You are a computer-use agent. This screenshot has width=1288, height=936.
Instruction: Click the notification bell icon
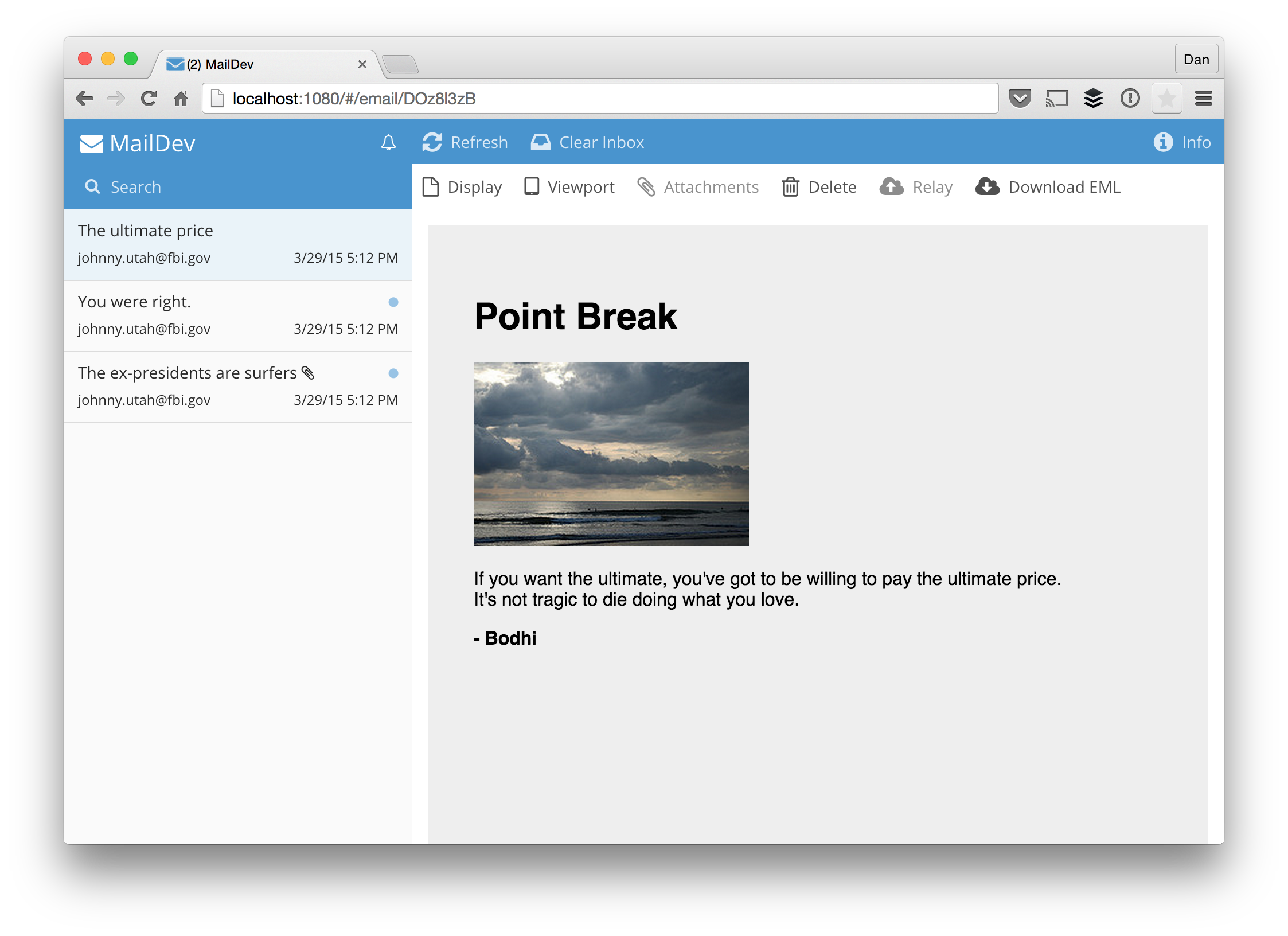coord(388,143)
